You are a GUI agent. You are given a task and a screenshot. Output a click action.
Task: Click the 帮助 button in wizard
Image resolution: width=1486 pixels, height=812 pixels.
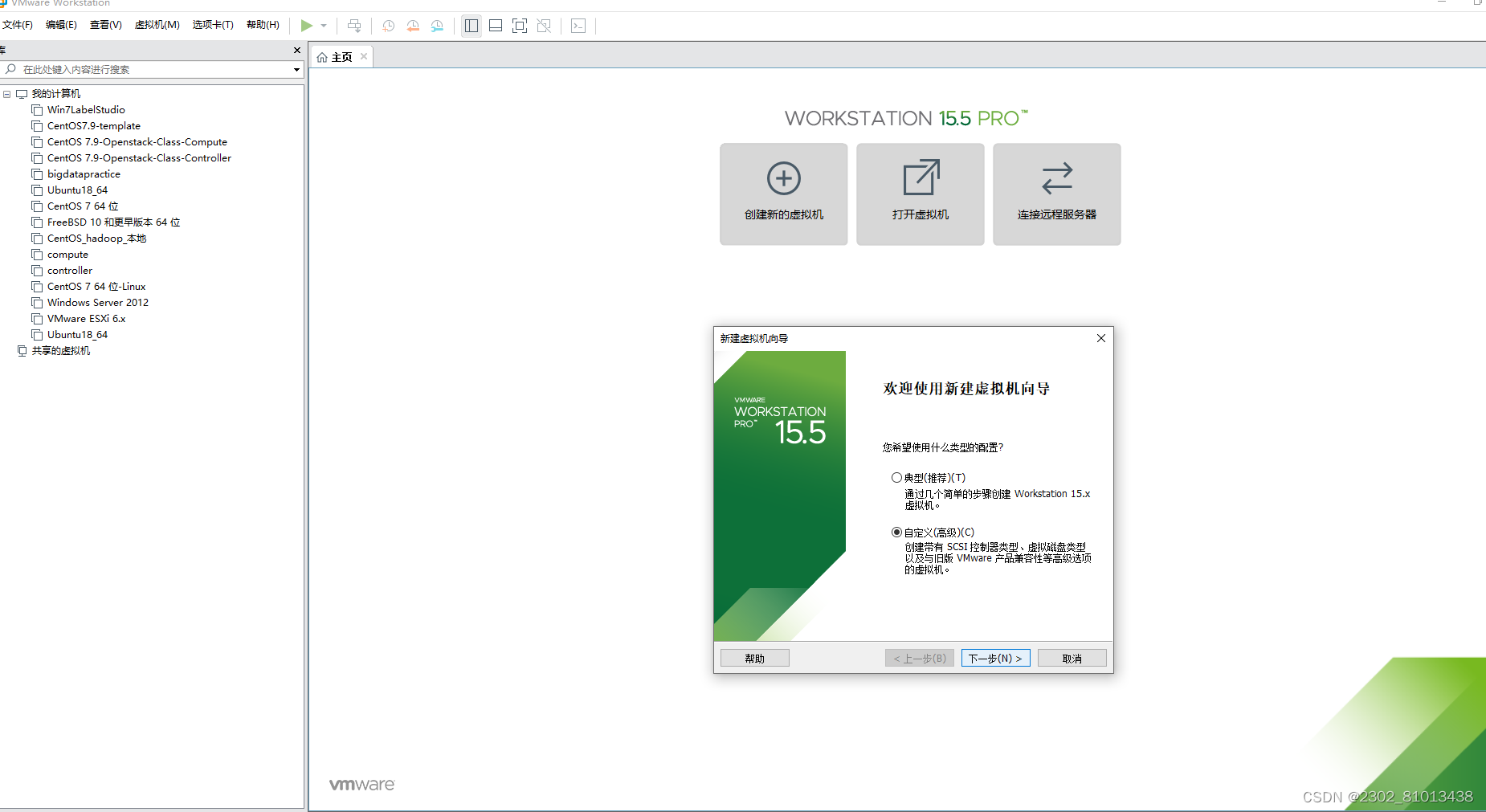pyautogui.click(x=755, y=658)
